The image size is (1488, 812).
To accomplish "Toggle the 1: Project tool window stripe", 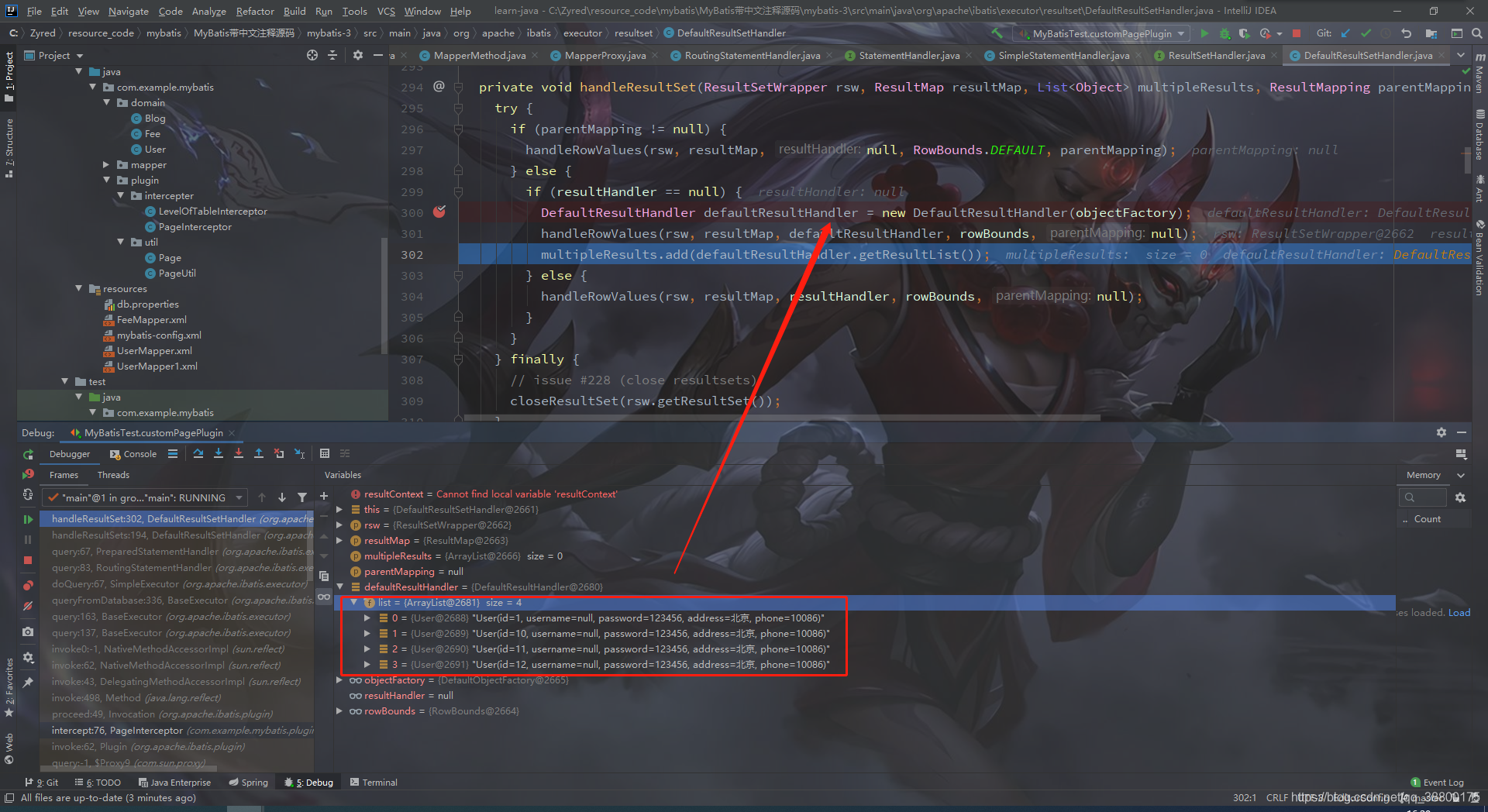I will [x=9, y=76].
